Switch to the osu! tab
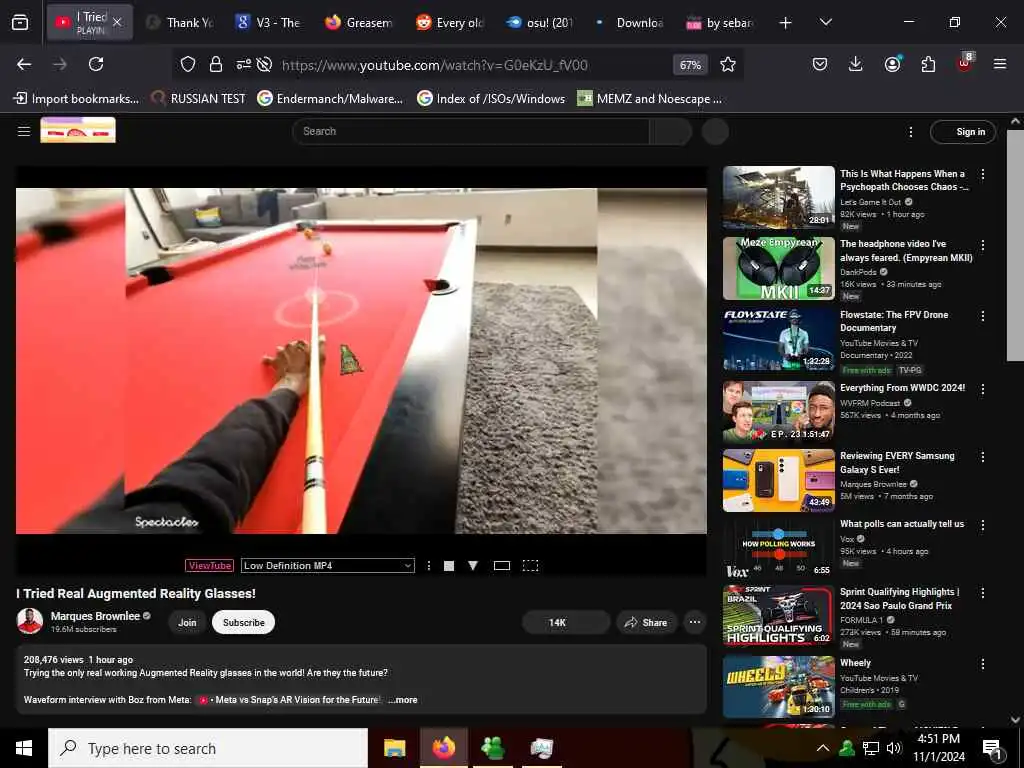 click(x=539, y=22)
